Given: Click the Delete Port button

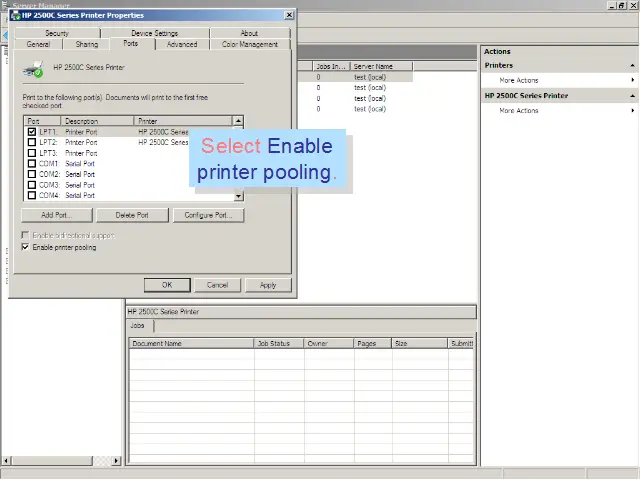Looking at the screenshot, I should point(132,215).
